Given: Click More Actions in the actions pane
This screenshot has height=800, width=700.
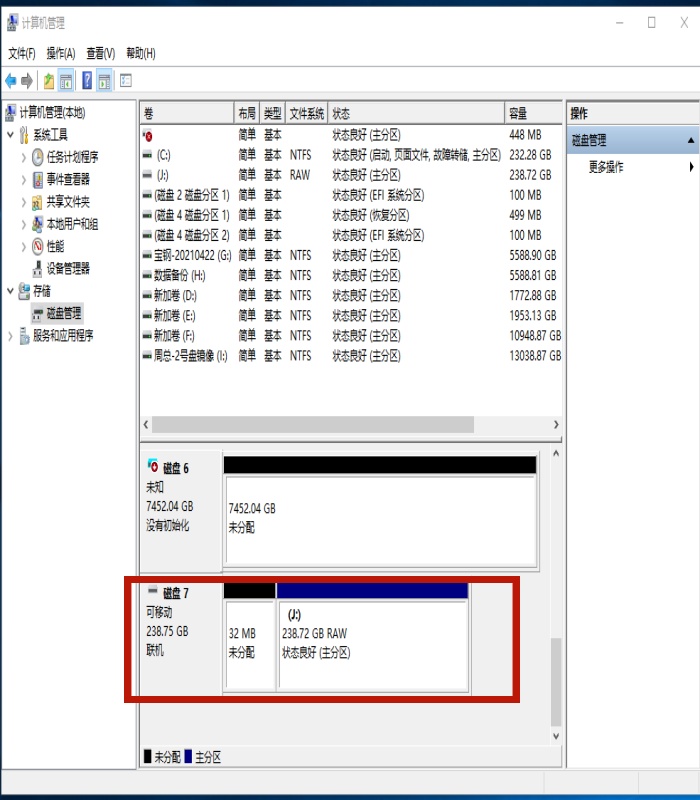Looking at the screenshot, I should pyautogui.click(x=606, y=167).
